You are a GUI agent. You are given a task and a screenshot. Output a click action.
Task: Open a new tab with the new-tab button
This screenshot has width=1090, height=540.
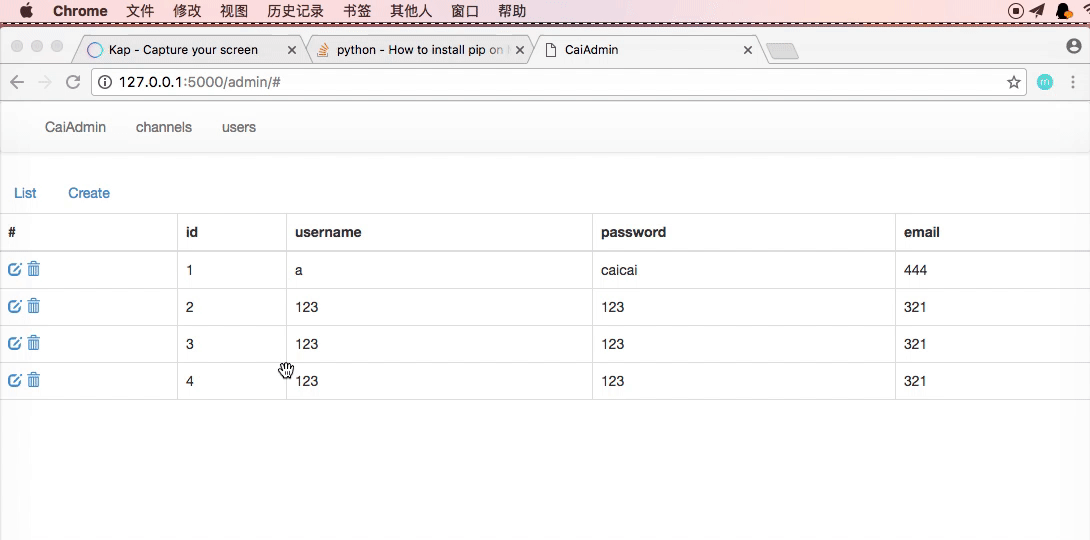click(782, 51)
